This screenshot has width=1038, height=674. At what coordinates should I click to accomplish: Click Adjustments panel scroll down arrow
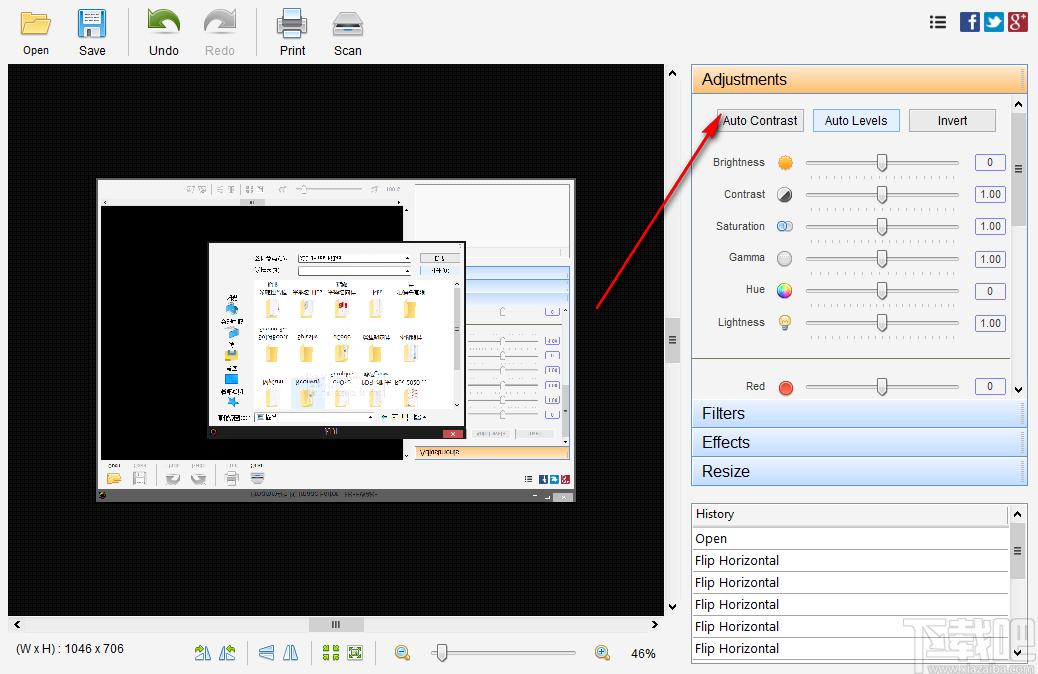click(1018, 389)
